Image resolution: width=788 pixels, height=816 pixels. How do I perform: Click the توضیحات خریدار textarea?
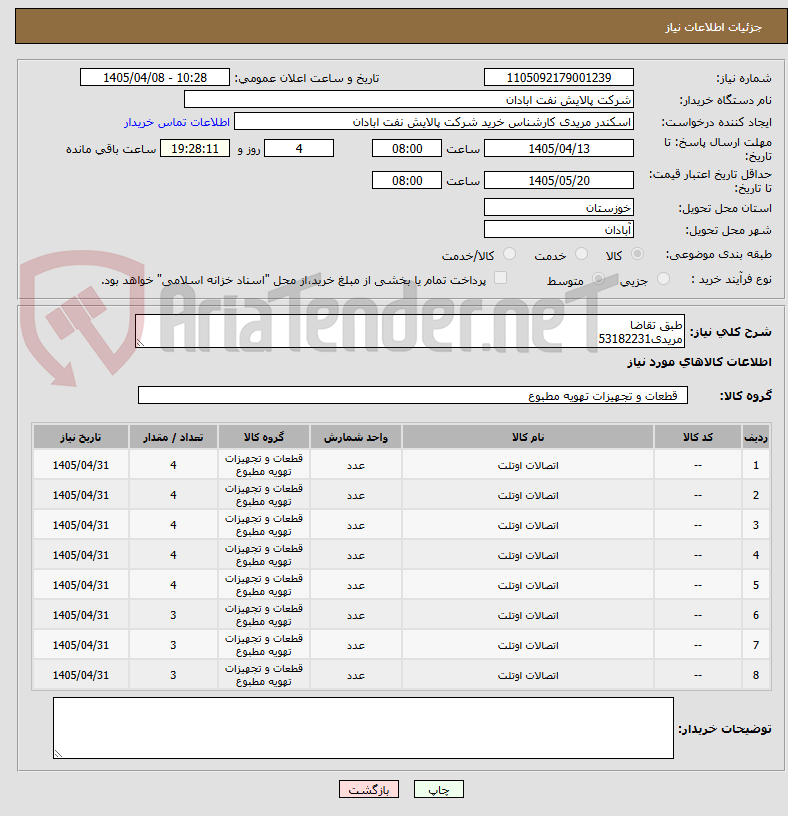pyautogui.click(x=363, y=728)
